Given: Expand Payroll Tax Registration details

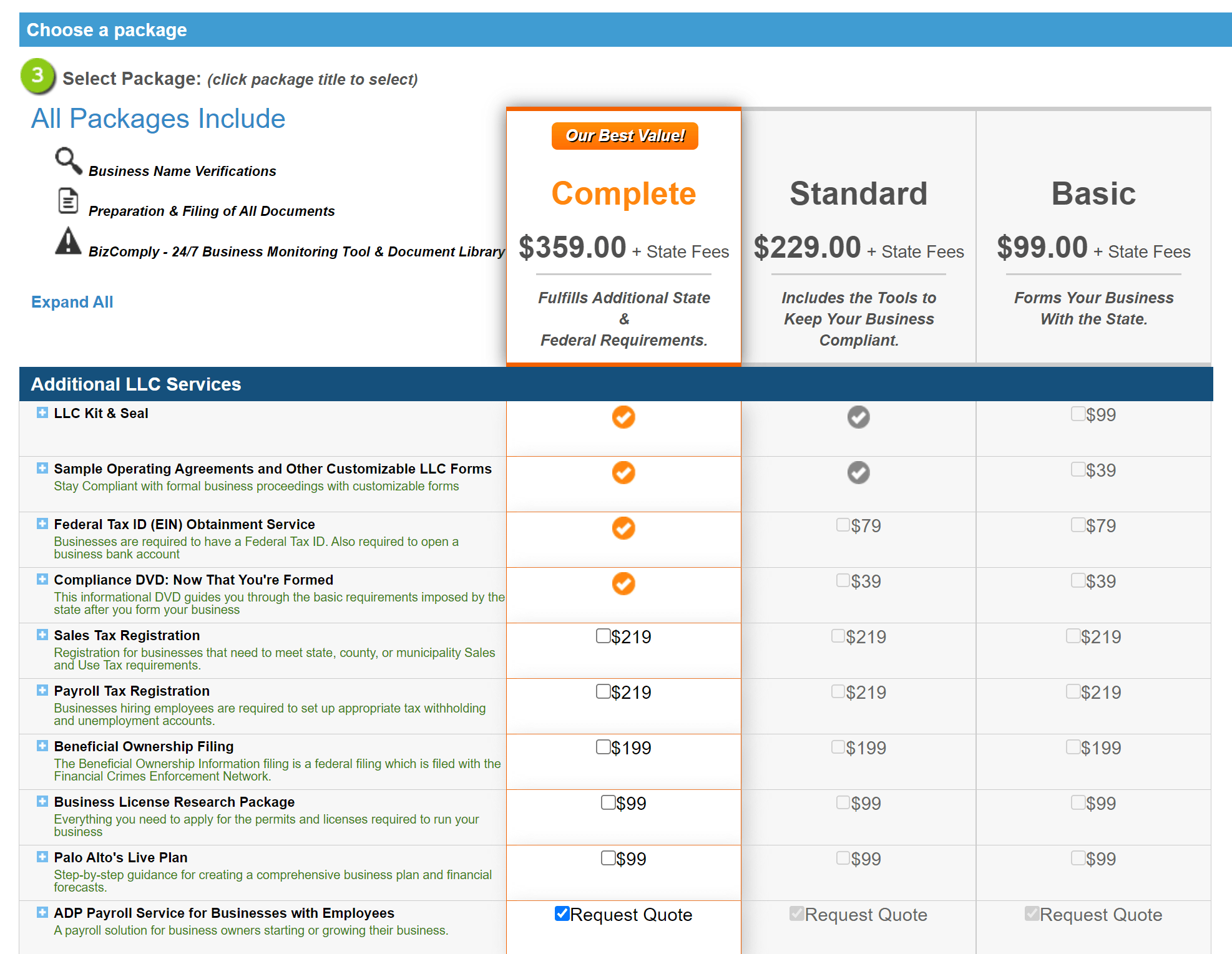Looking at the screenshot, I should click(42, 690).
